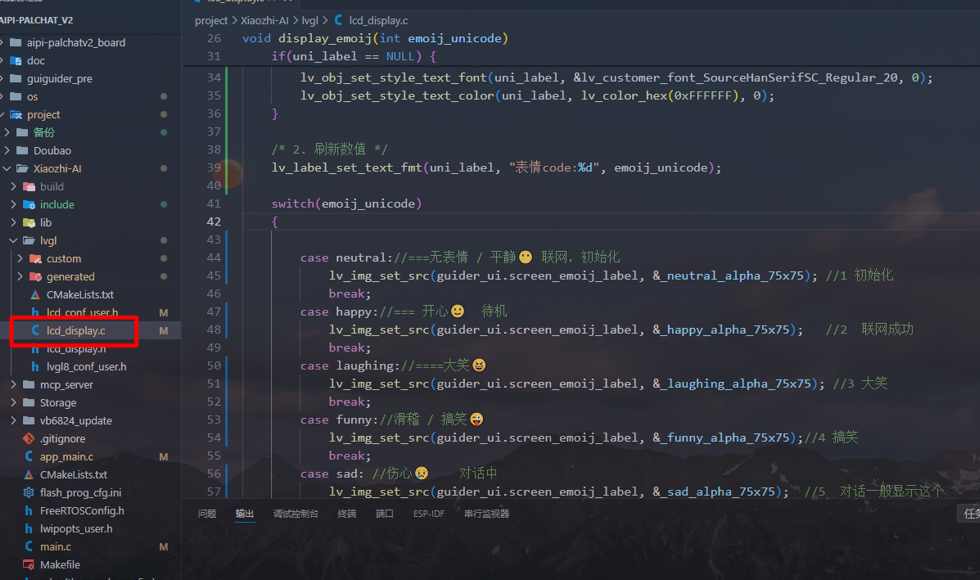The image size is (980, 580).
Task: Collapse the lvgl folder in explorer
Action: tap(13, 241)
